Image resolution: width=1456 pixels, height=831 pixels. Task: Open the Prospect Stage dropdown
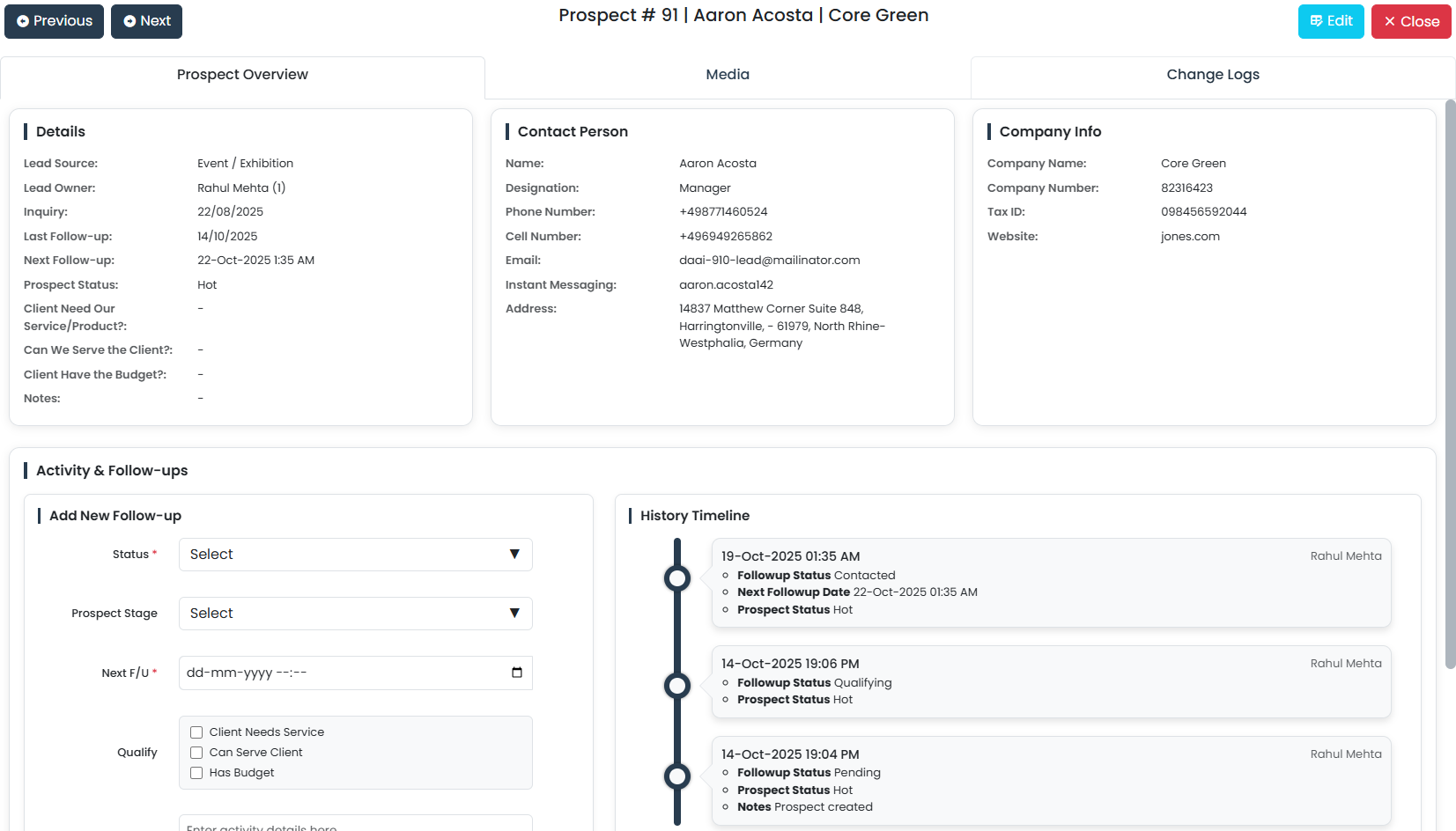click(x=355, y=614)
